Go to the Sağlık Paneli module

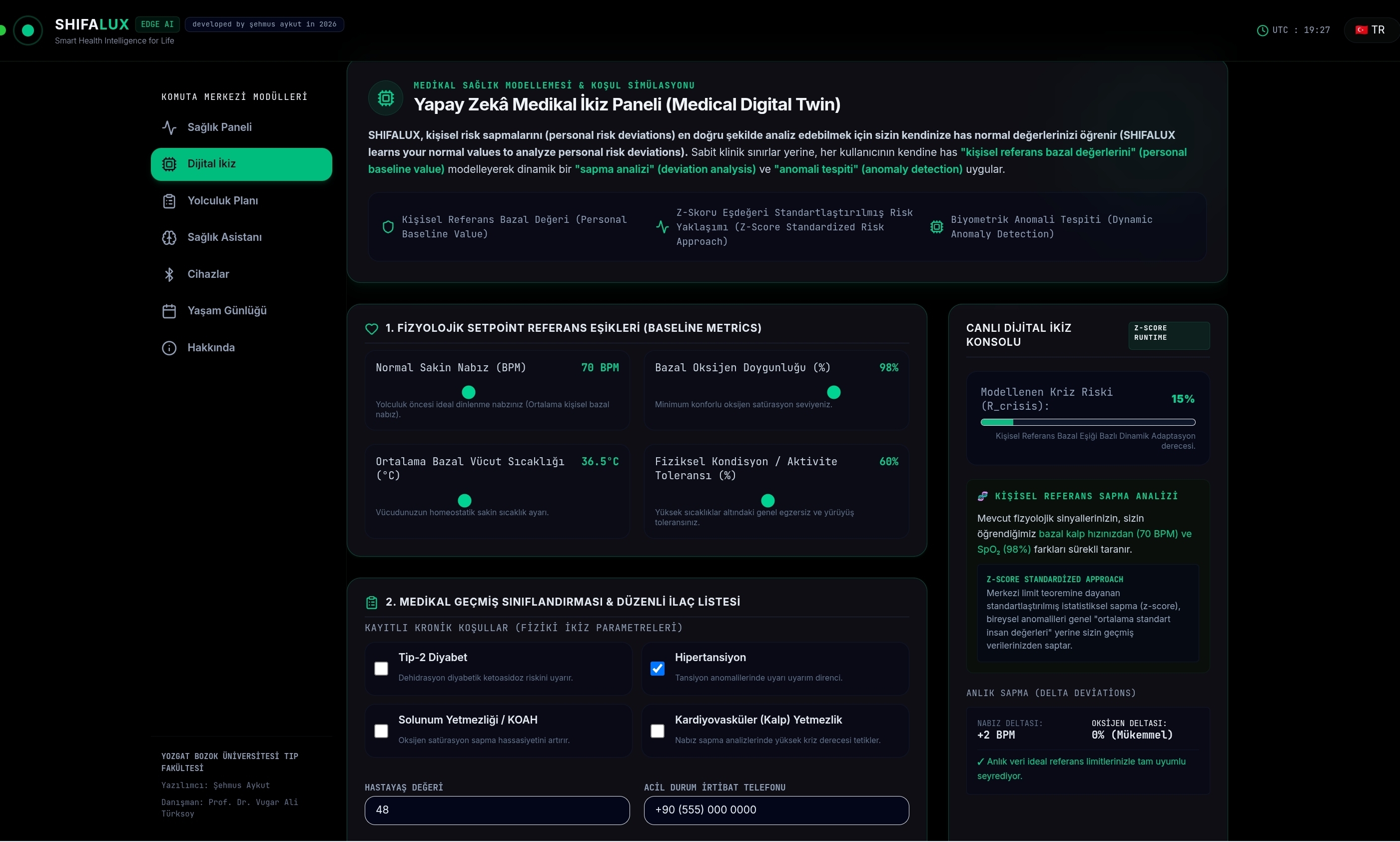pyautogui.click(x=241, y=127)
